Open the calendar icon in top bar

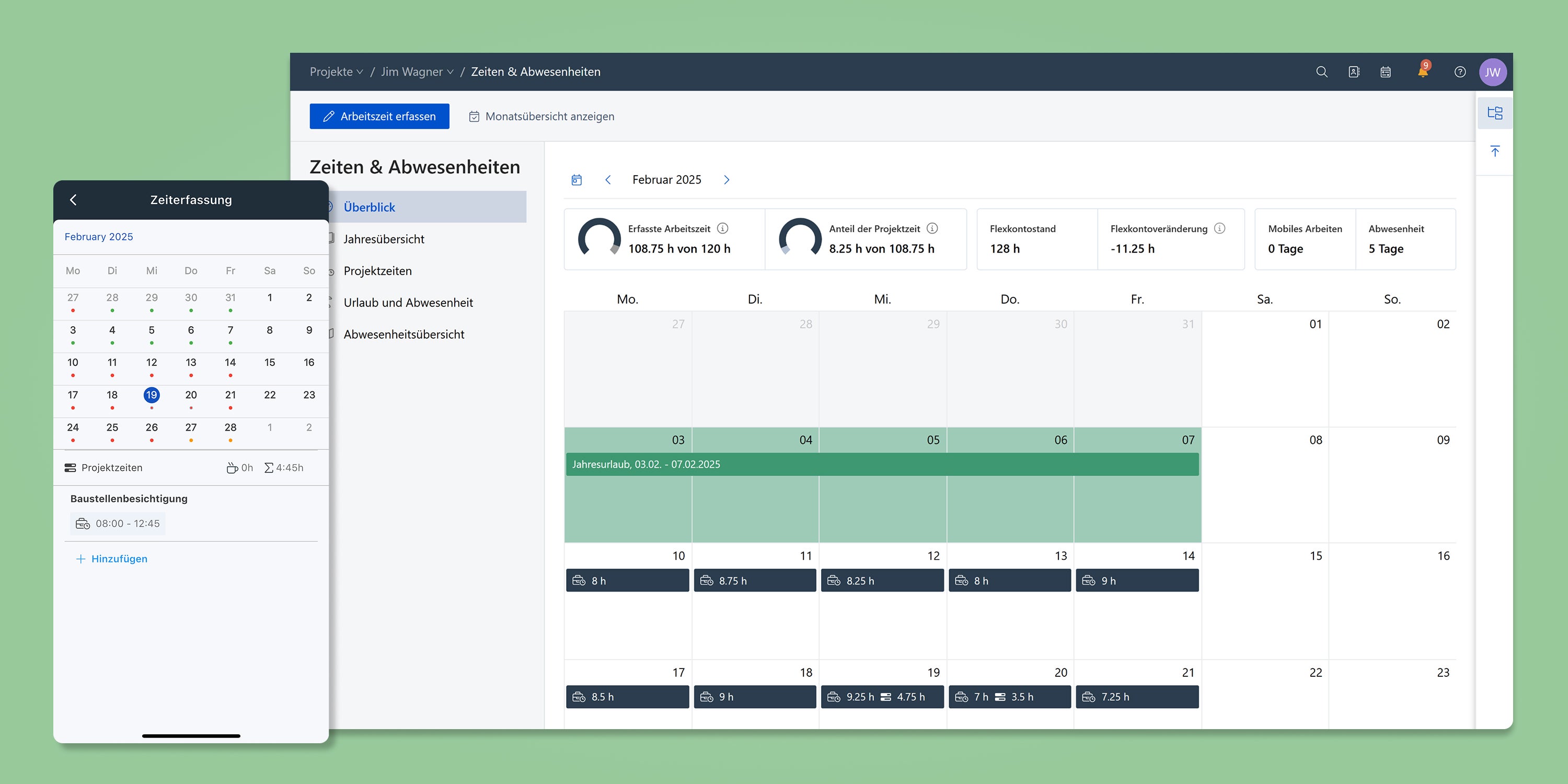[1386, 72]
